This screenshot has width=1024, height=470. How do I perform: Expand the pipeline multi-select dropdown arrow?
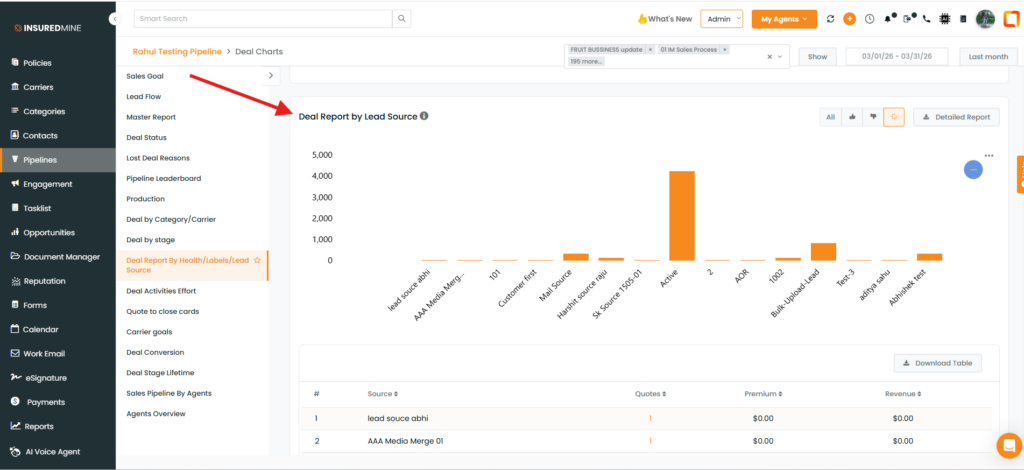tap(780, 57)
